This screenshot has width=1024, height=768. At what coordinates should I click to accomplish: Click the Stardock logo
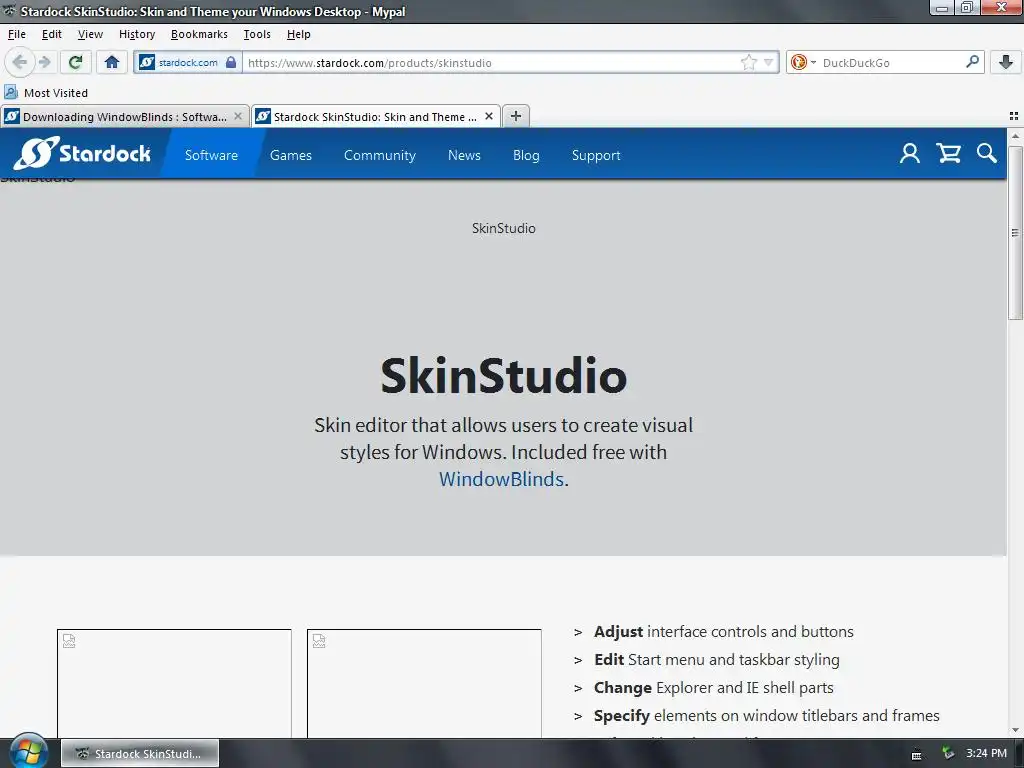coord(82,153)
